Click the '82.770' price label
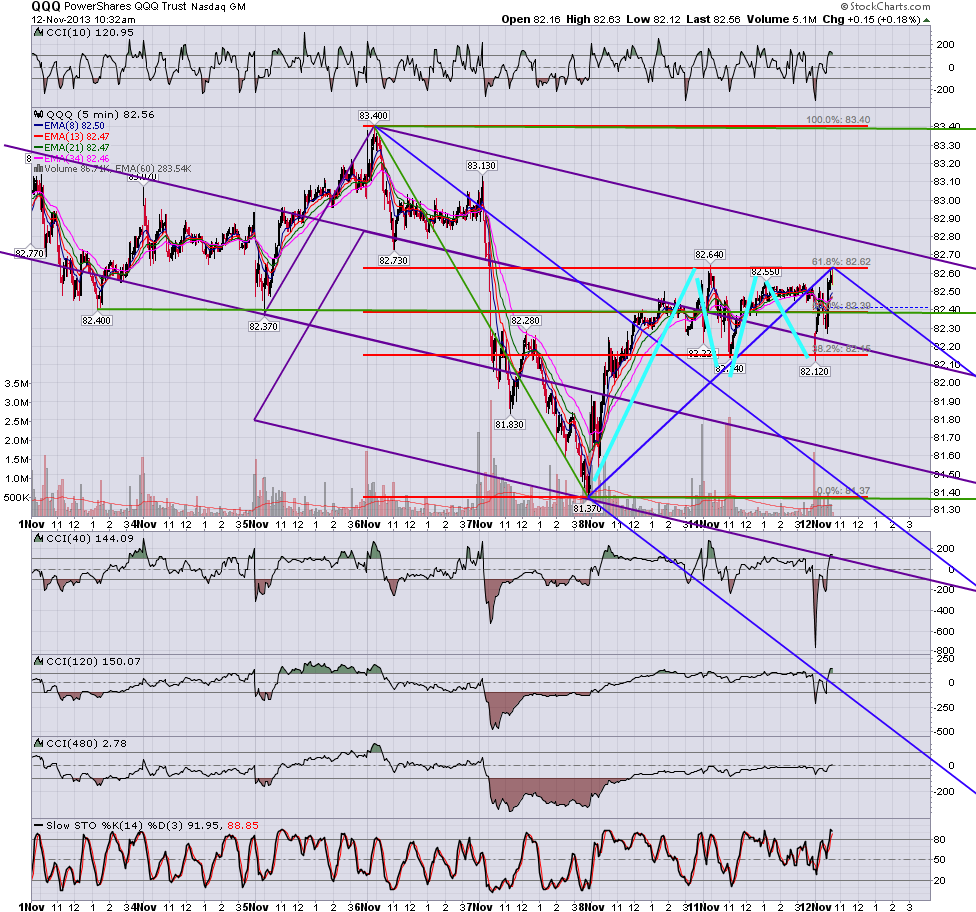The height and width of the screenshot is (912, 976). [30, 253]
